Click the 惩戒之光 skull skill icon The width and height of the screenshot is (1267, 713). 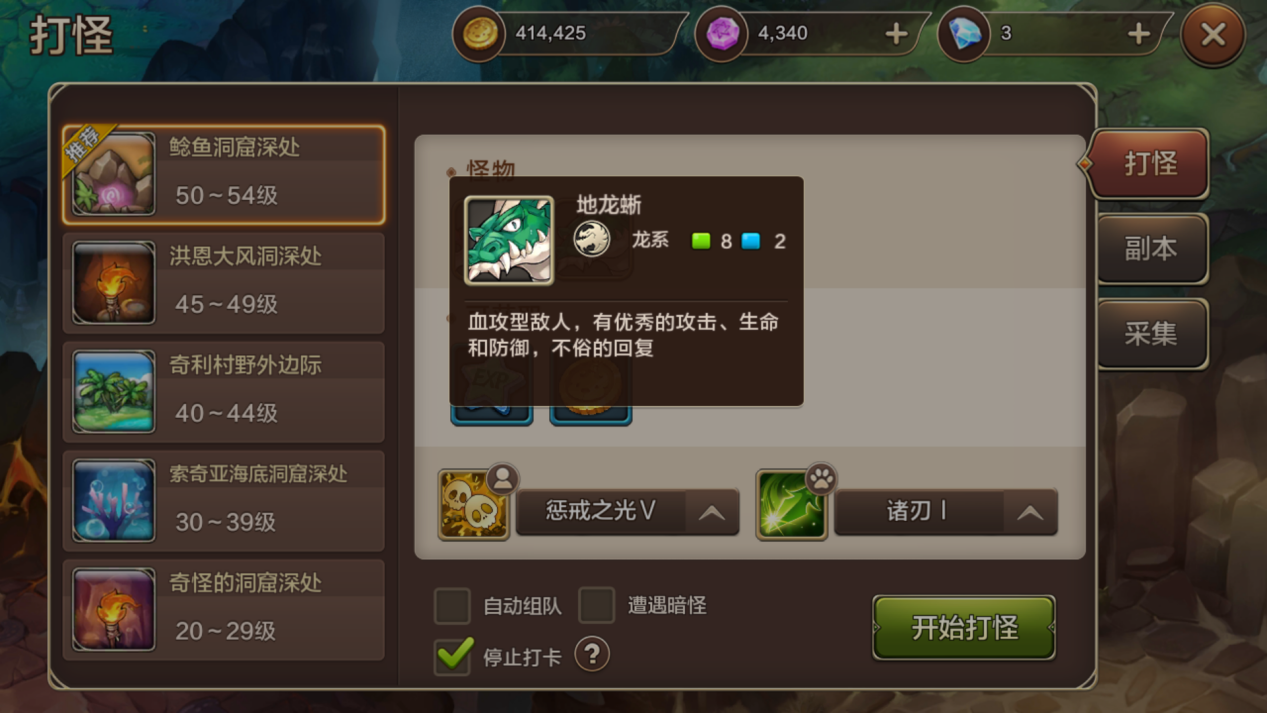point(473,505)
